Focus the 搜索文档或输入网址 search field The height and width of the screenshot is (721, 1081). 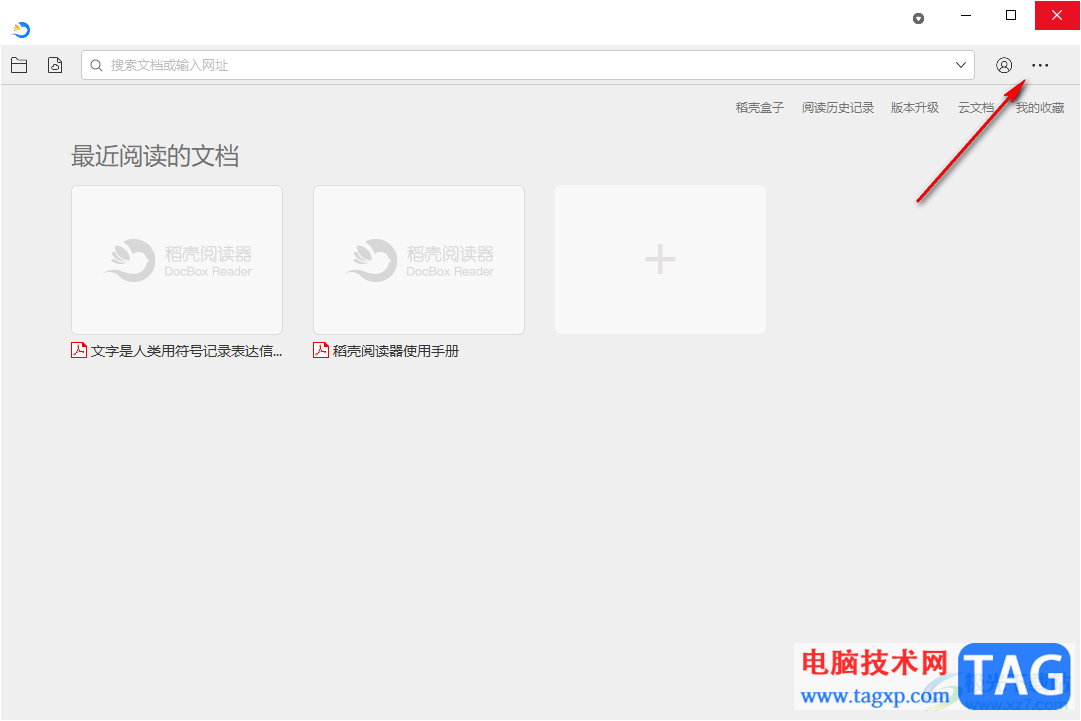pyautogui.click(x=527, y=65)
